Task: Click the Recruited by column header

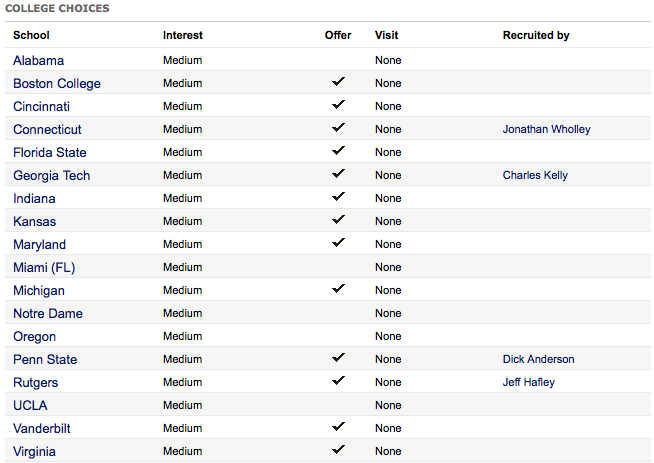Action: (x=536, y=35)
